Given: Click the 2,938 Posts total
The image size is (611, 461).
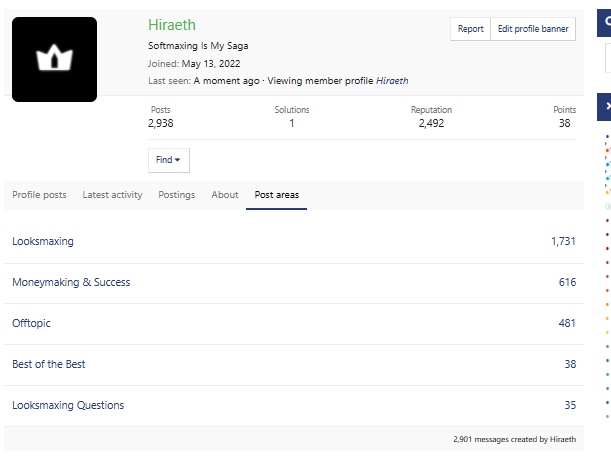Looking at the screenshot, I should [160, 124].
